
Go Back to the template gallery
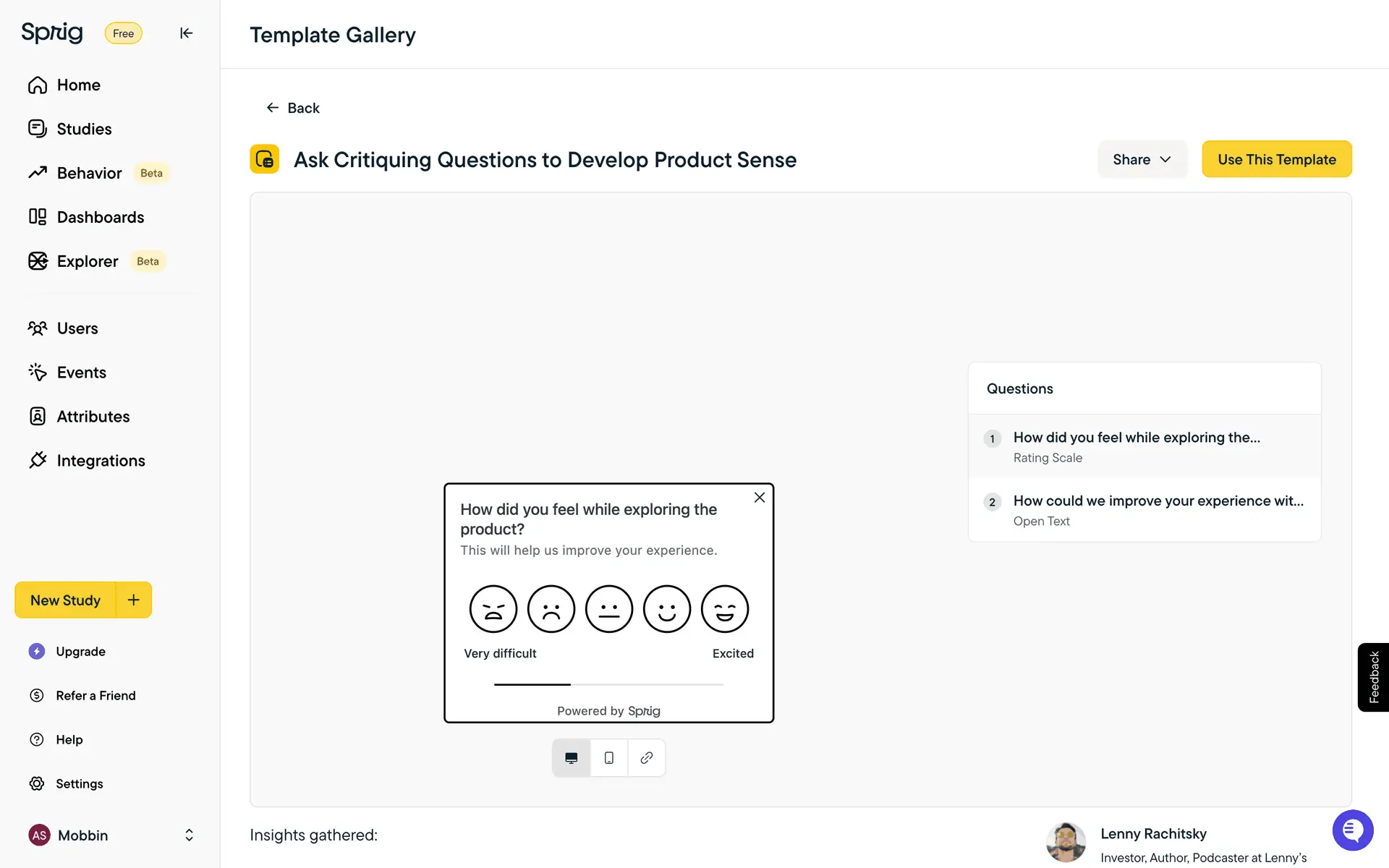pyautogui.click(x=293, y=108)
